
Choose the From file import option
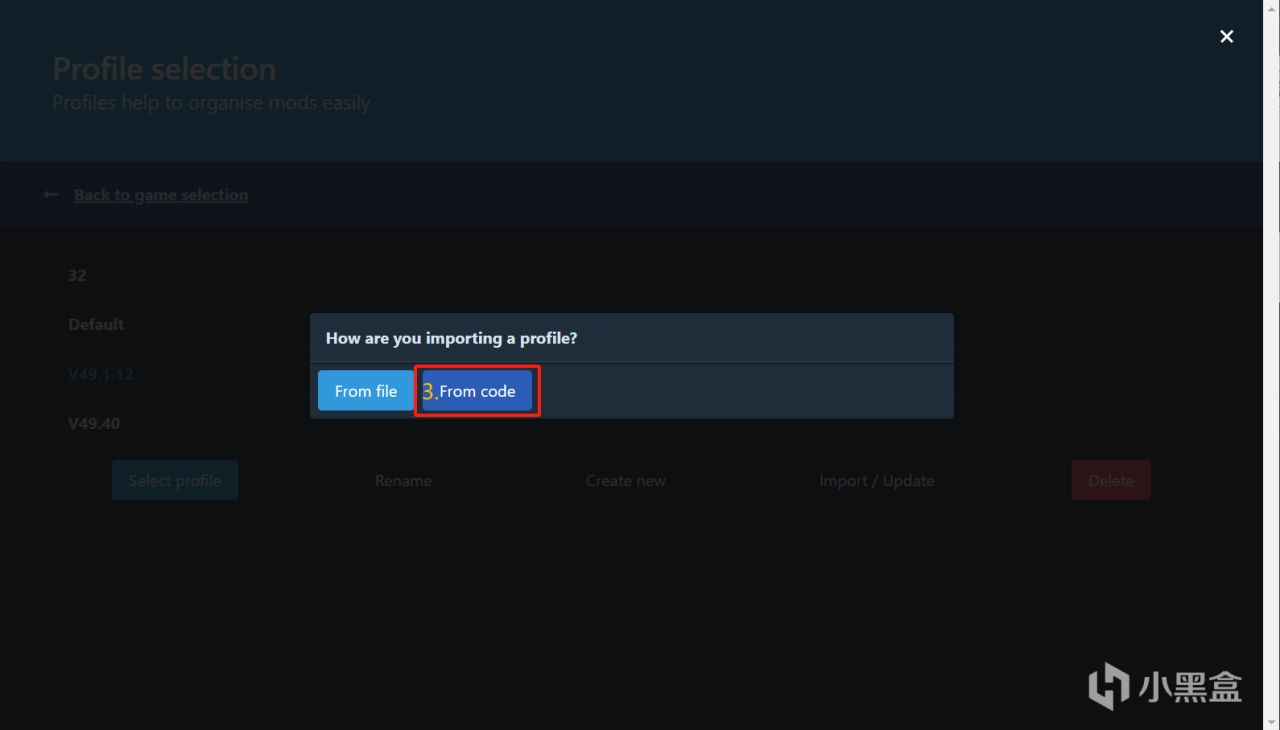(366, 391)
